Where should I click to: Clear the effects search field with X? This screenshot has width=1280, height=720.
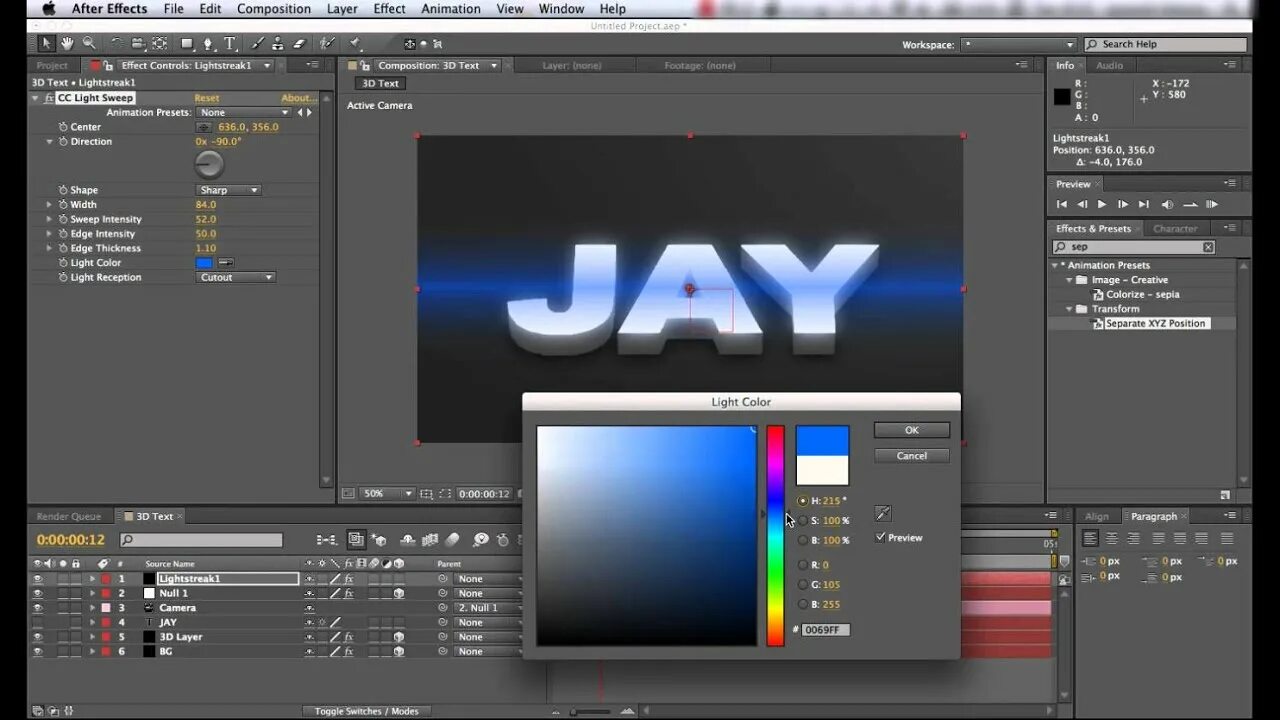(1208, 247)
